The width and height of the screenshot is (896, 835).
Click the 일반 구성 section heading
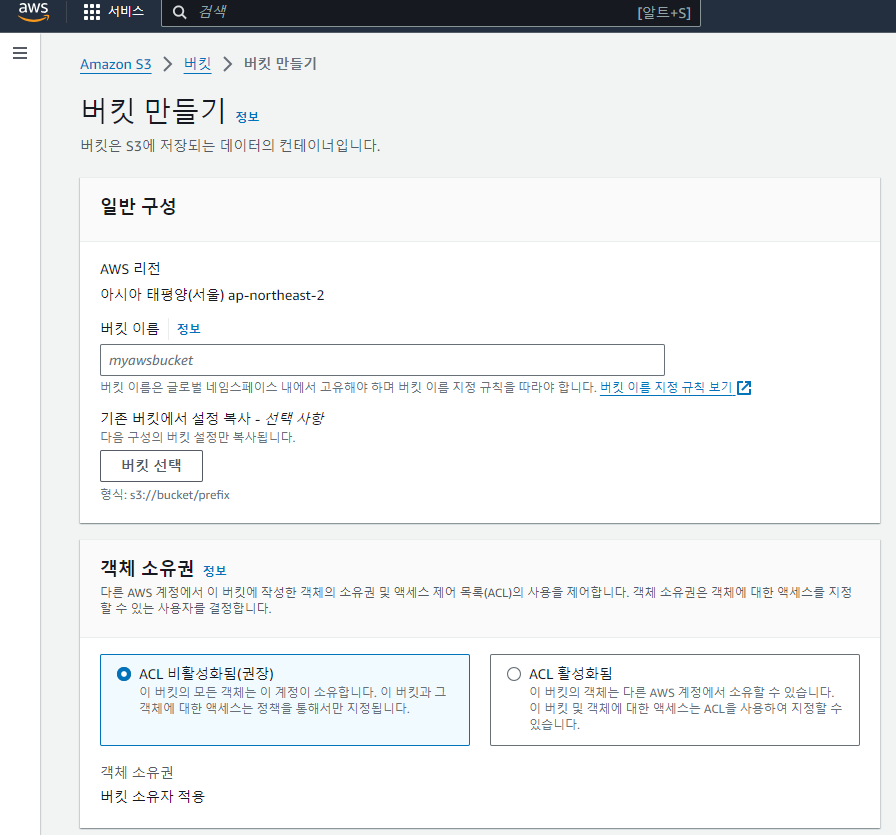coord(138,206)
